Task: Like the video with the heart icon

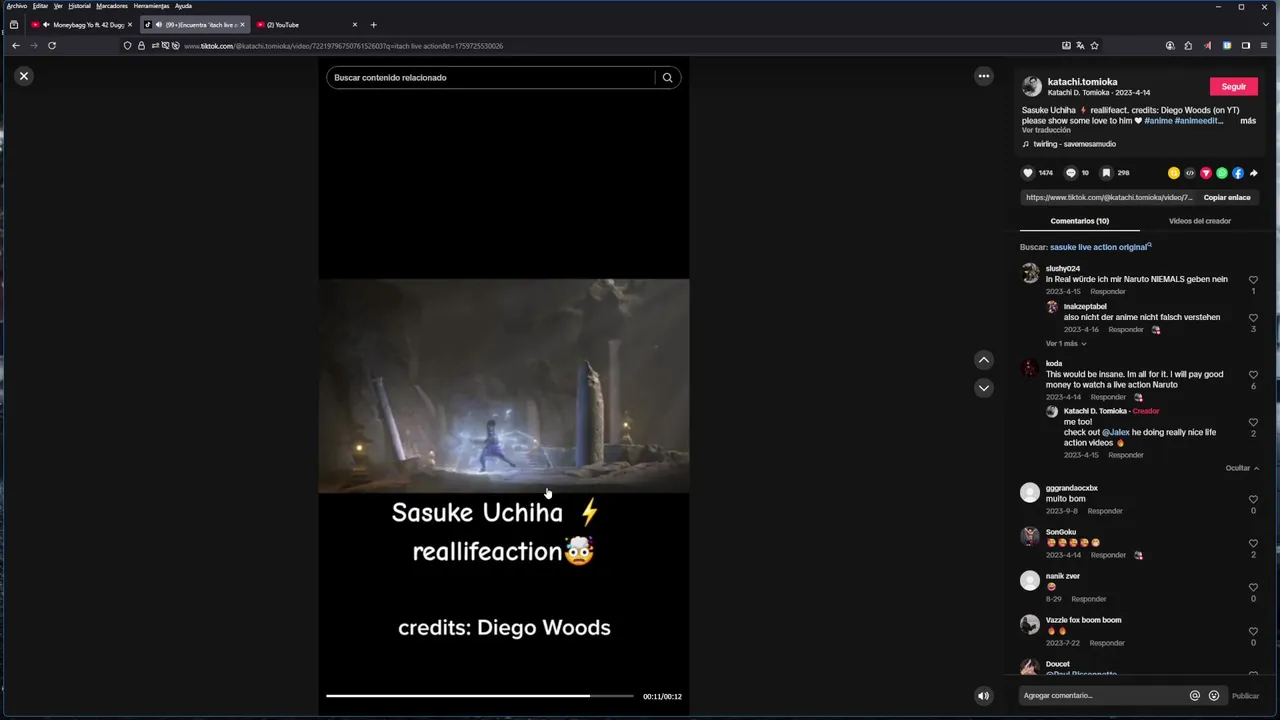Action: click(1028, 173)
